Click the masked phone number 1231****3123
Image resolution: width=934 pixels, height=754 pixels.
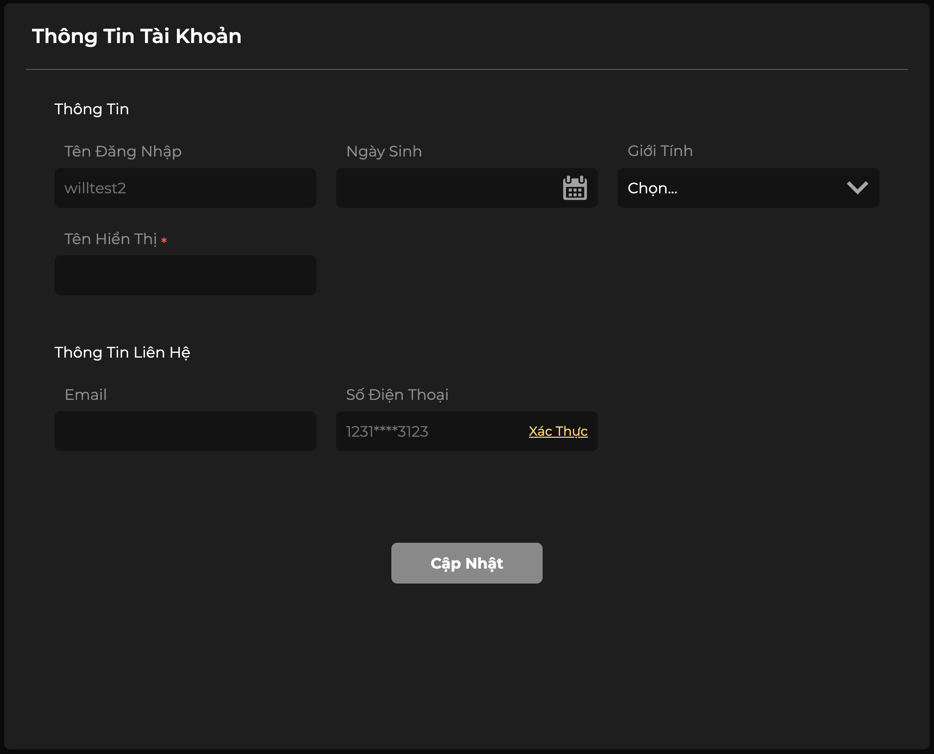[387, 432]
